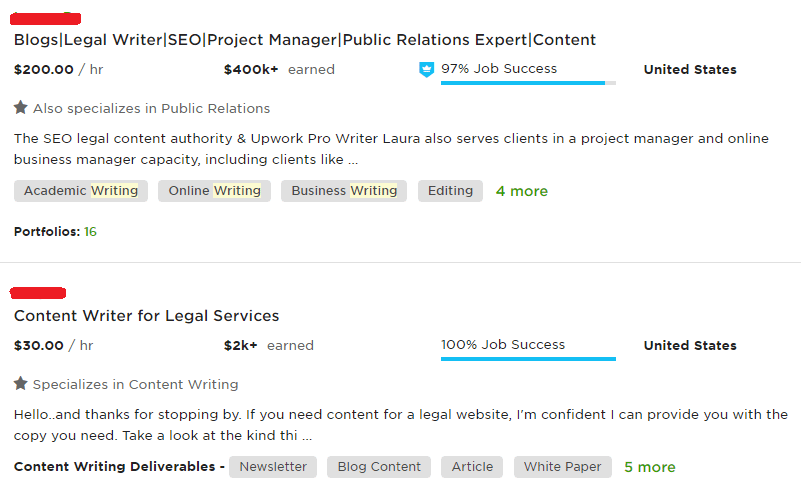Click the Hello..and thanks for stopping by description
Image resolution: width=801 pixels, height=488 pixels.
(x=401, y=425)
